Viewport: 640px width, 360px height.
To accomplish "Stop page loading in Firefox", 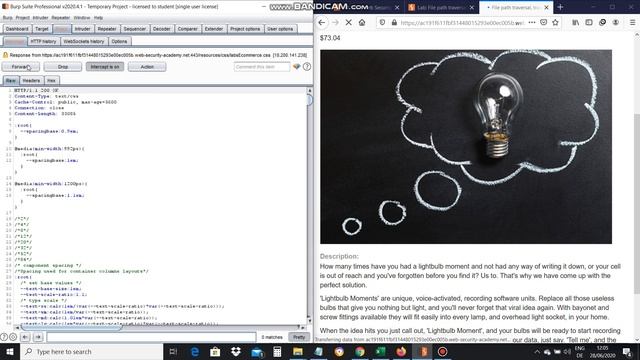I will tap(349, 23).
